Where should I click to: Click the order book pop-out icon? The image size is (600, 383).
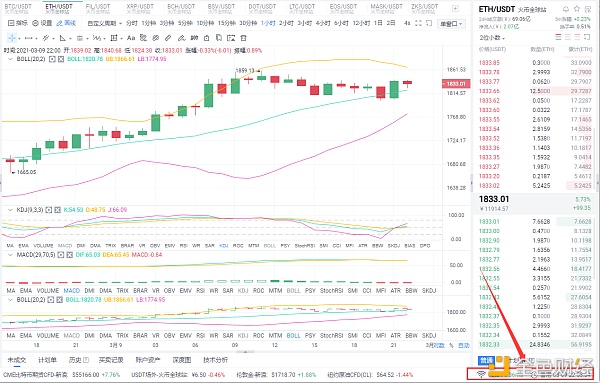[587, 37]
